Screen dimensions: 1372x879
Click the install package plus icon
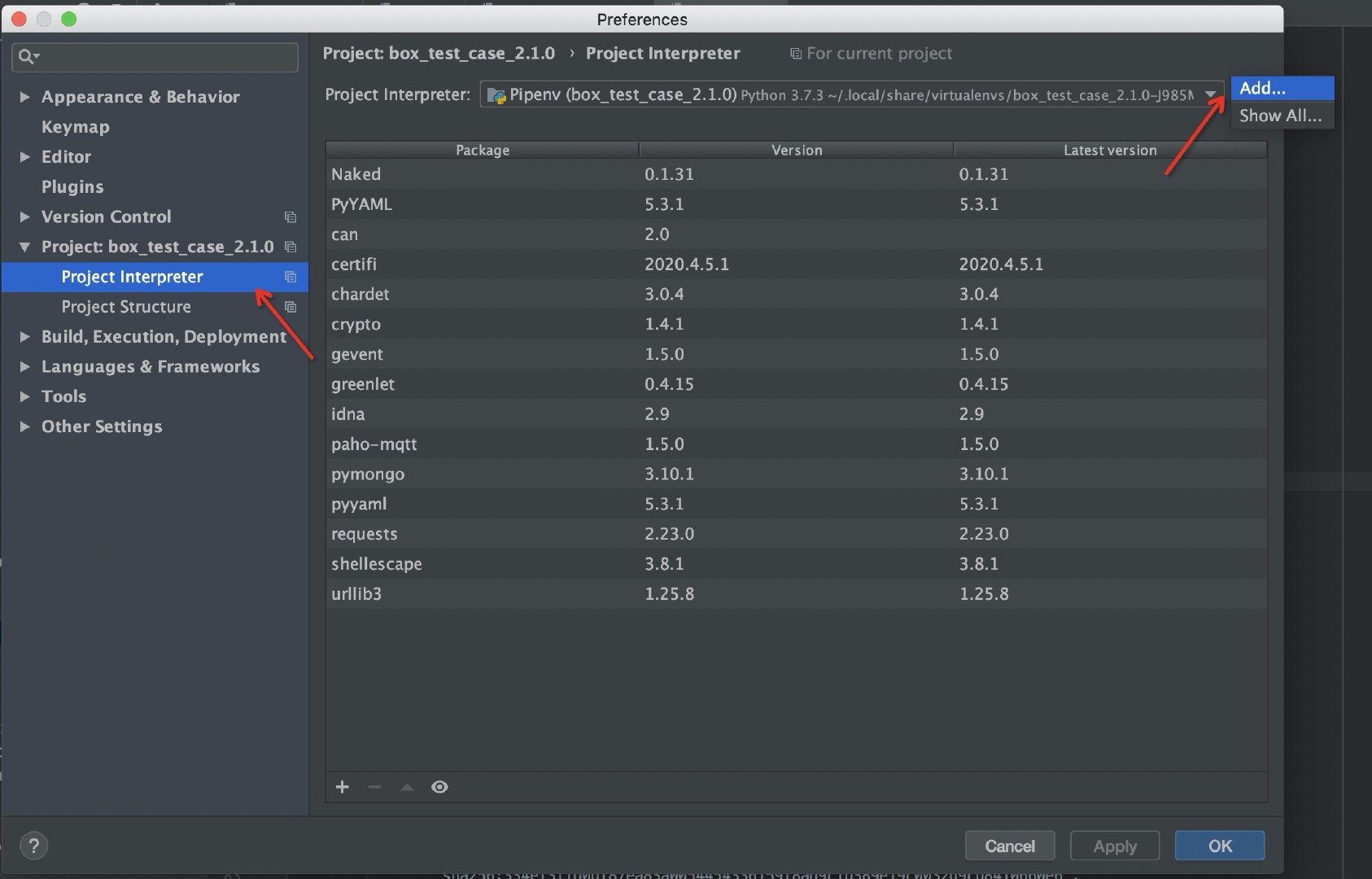(x=342, y=786)
